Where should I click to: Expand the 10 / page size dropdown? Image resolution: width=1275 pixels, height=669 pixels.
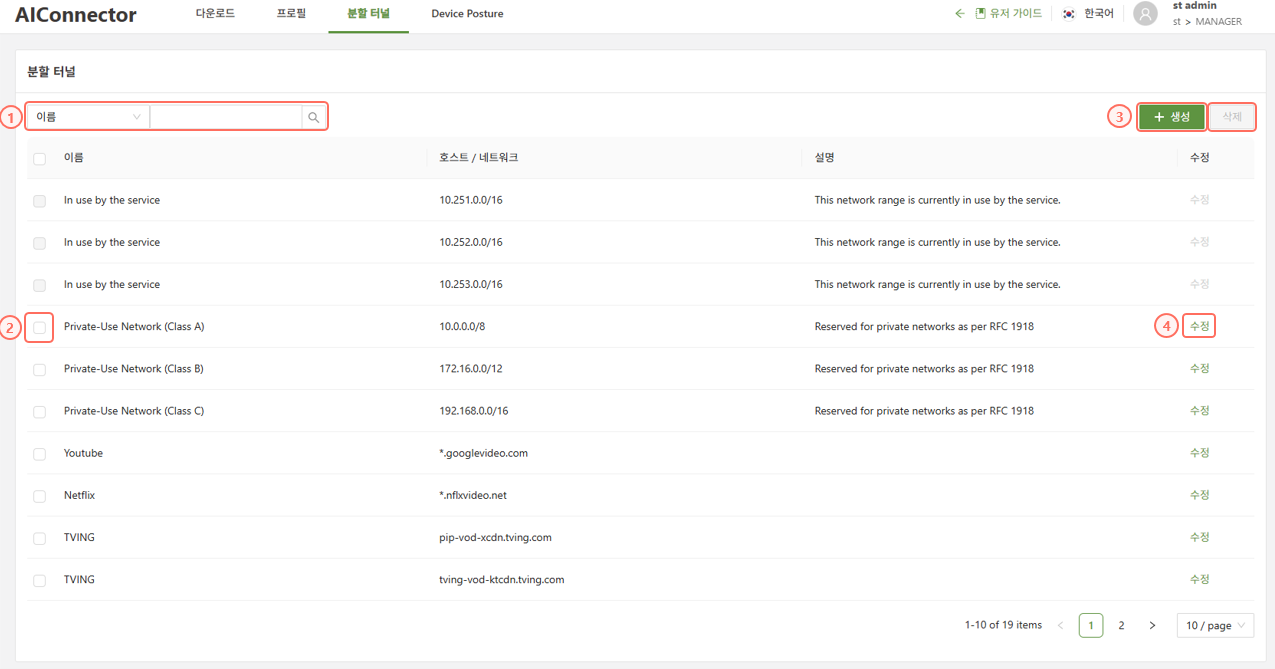point(1215,625)
